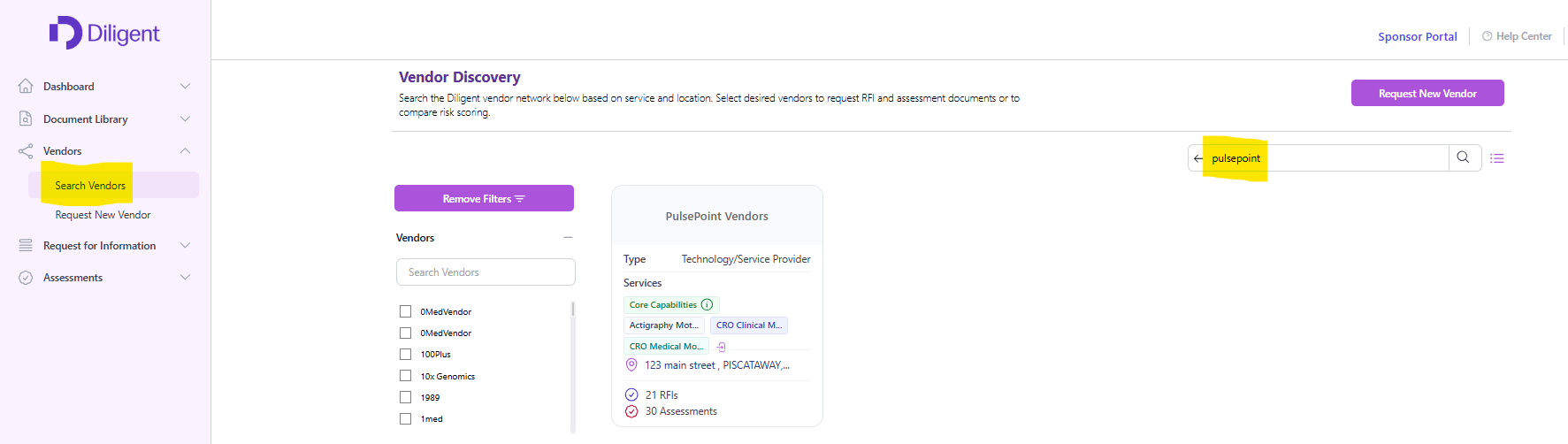Click the Request for Information list icon
The image size is (1568, 444).
pyautogui.click(x=26, y=245)
